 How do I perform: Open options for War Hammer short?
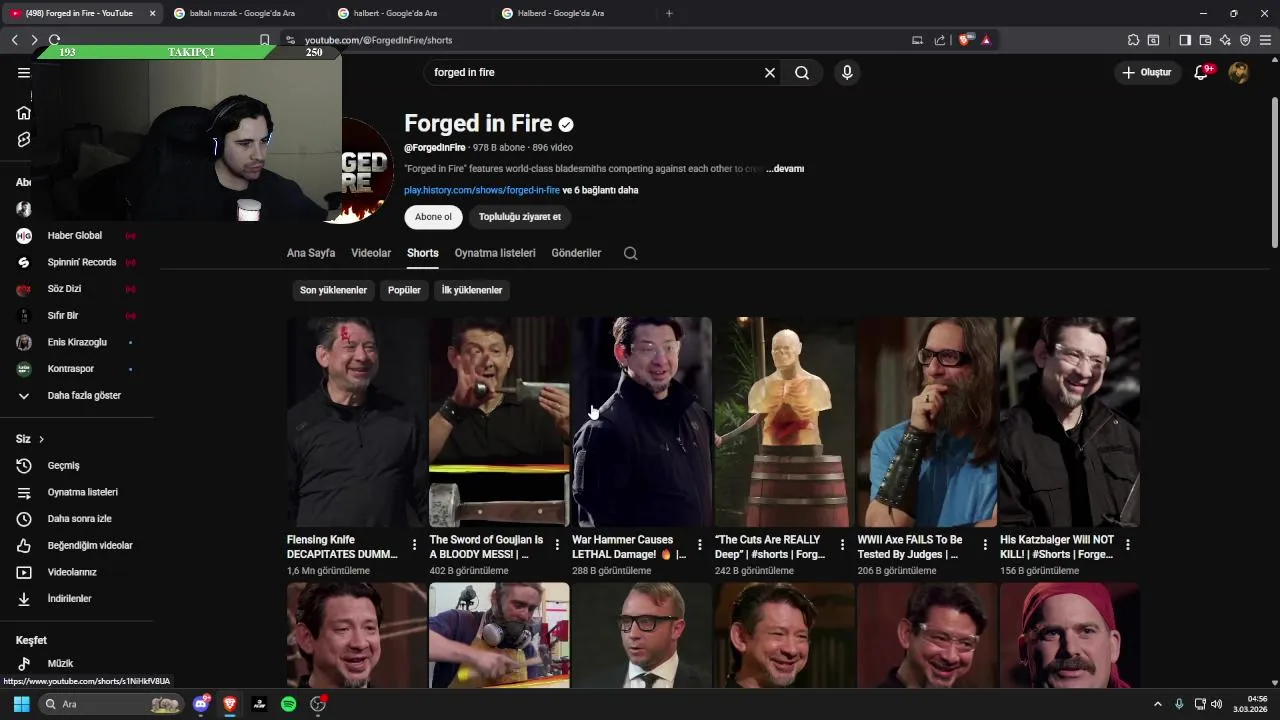(x=700, y=545)
